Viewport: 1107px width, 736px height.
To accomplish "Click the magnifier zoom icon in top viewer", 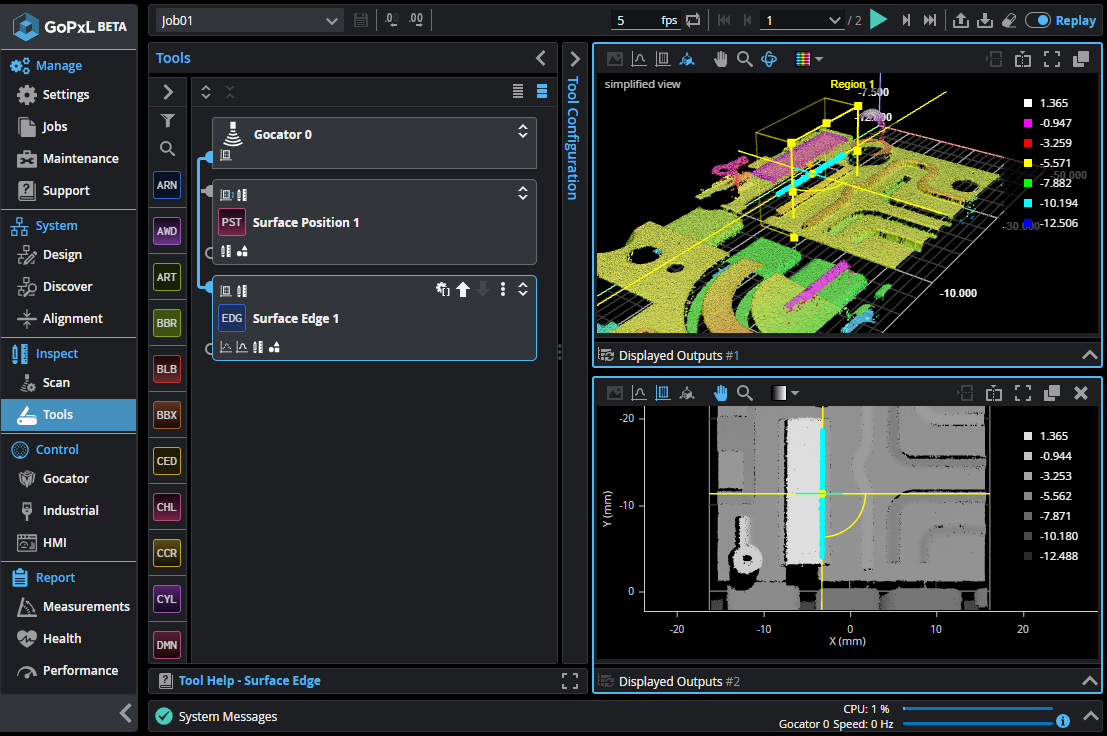I will (x=744, y=59).
